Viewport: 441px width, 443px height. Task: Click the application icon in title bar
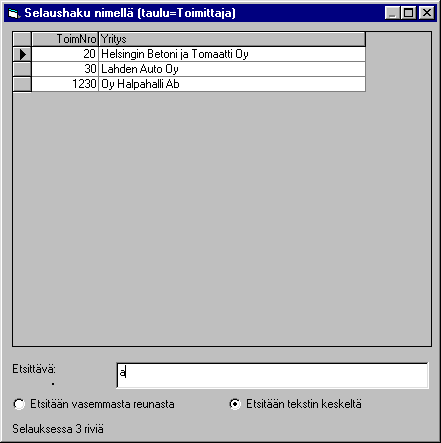[x=13, y=13]
